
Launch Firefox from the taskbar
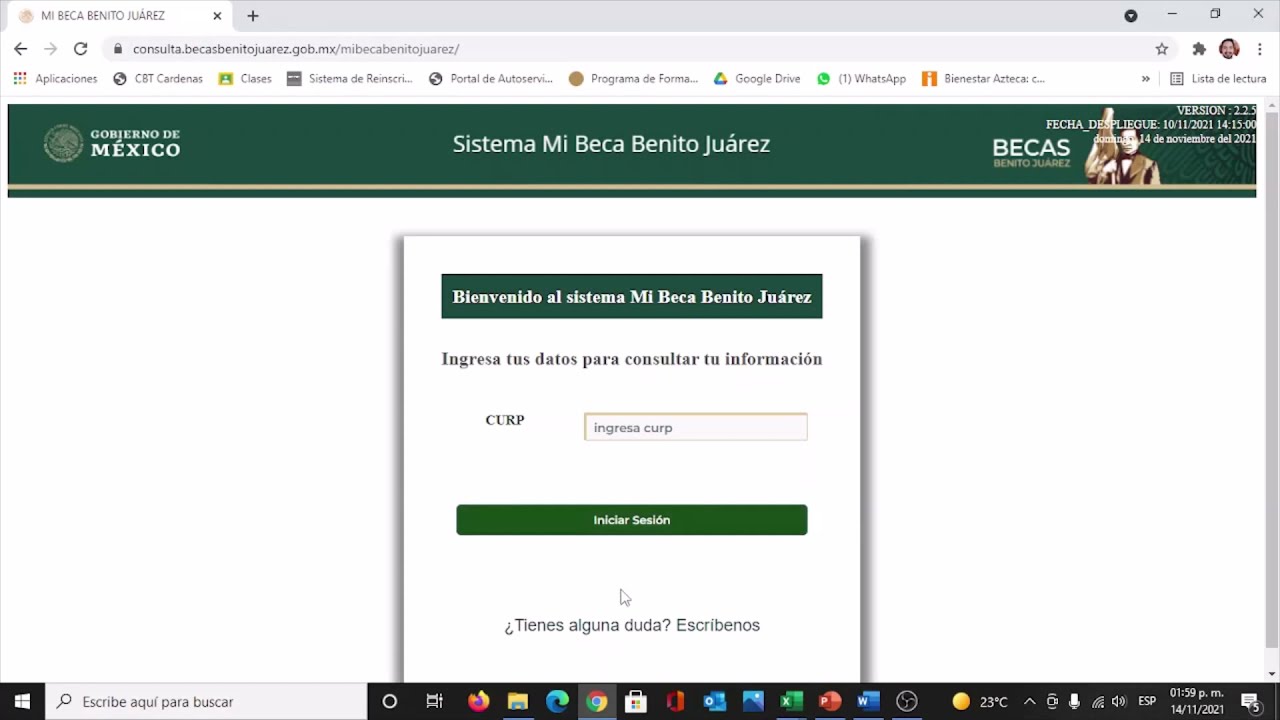(478, 701)
